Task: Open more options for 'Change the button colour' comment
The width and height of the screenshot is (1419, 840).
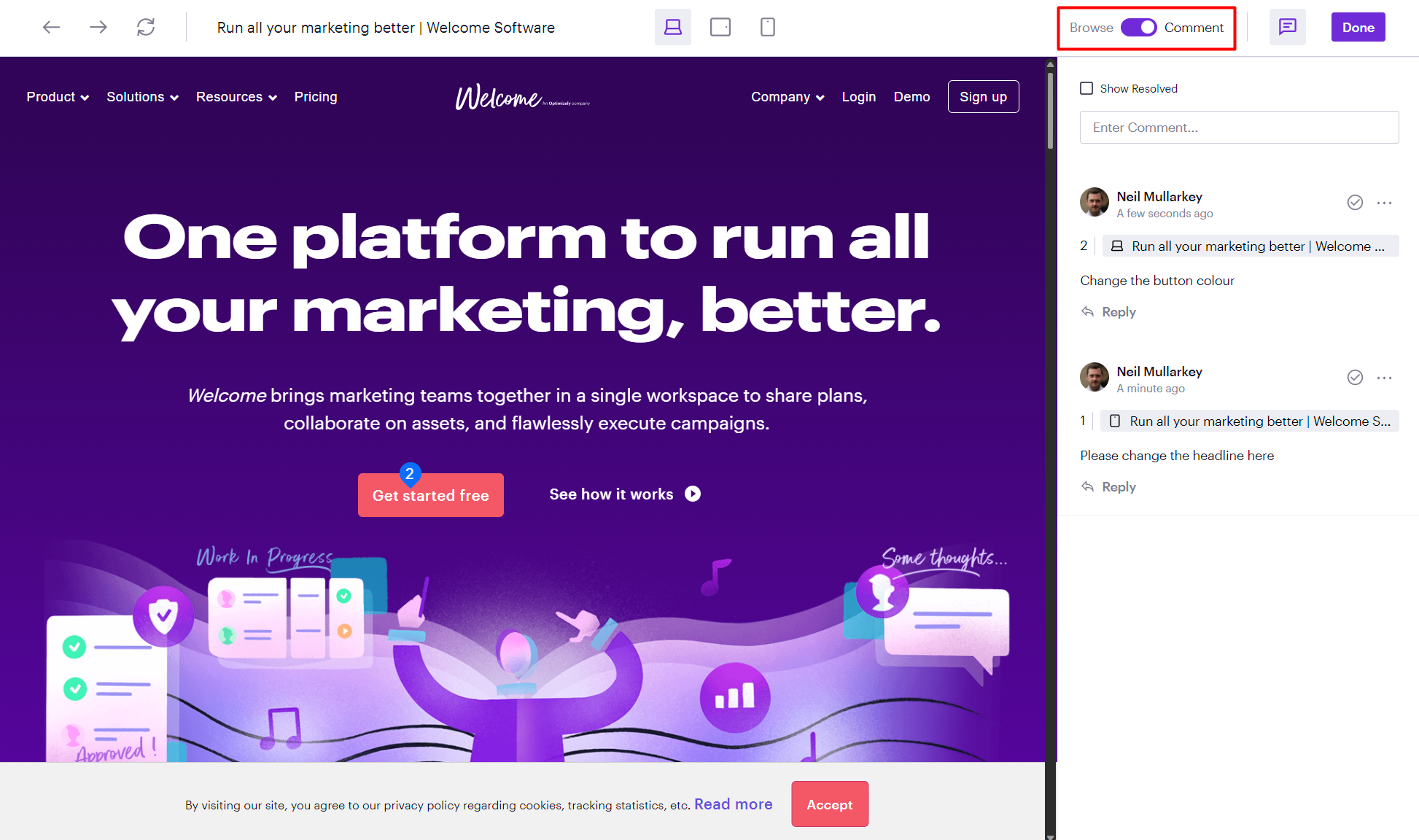Action: pos(1385,203)
